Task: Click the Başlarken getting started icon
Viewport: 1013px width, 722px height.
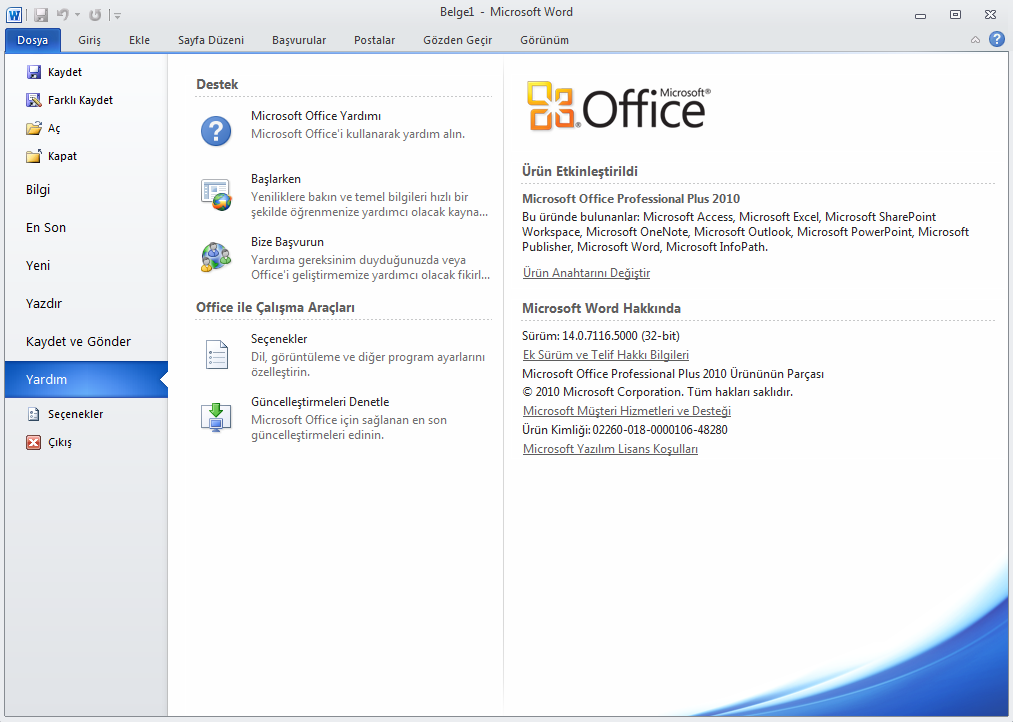Action: tap(216, 195)
